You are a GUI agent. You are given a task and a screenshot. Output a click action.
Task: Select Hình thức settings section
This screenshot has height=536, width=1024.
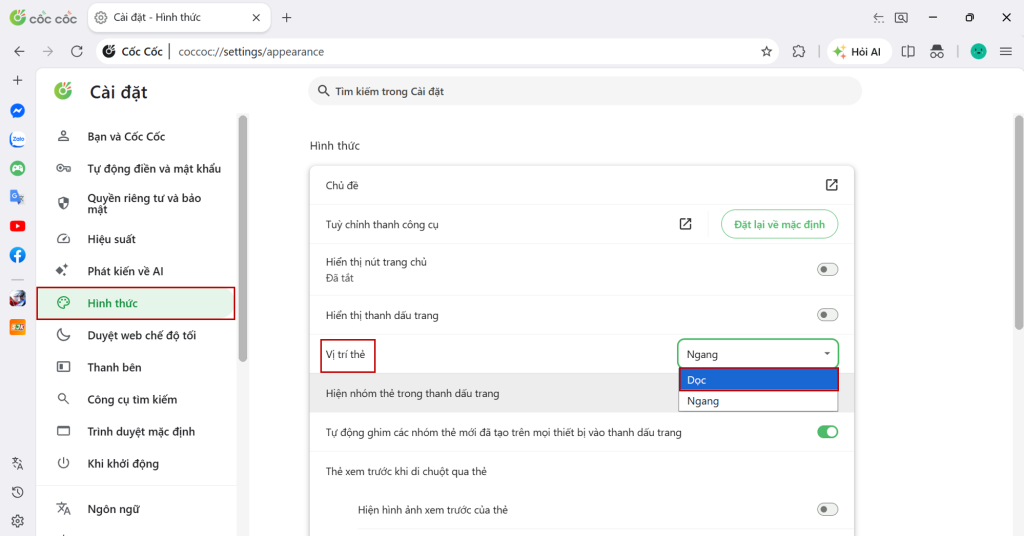(x=136, y=303)
